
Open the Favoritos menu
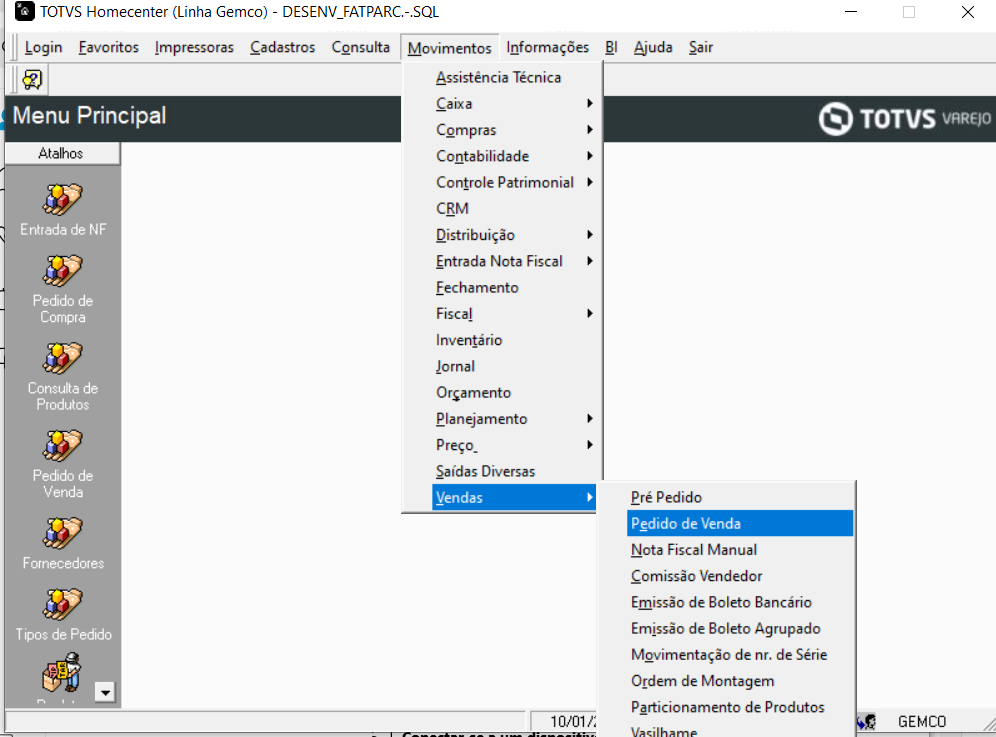point(109,47)
